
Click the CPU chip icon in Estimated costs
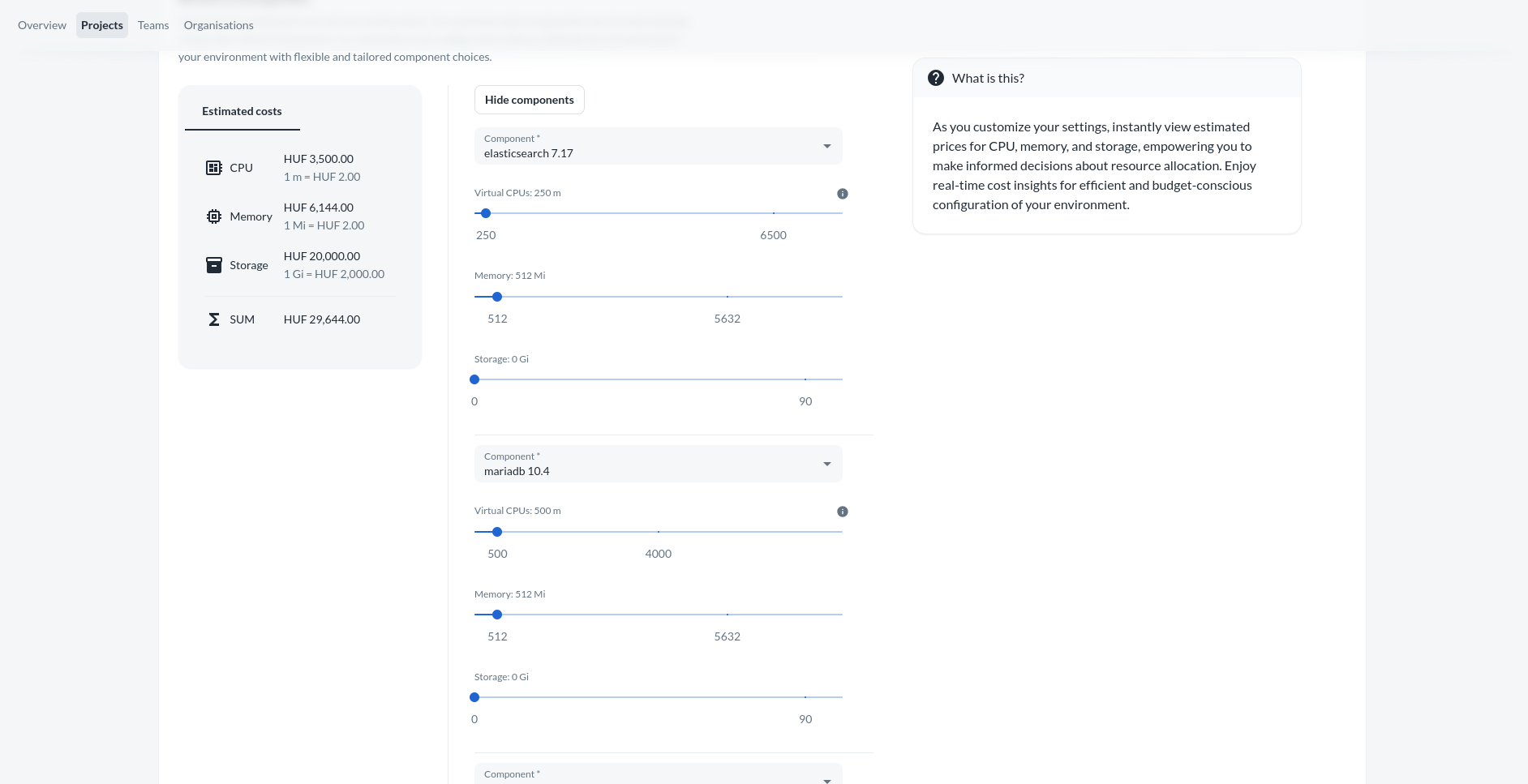(x=213, y=168)
